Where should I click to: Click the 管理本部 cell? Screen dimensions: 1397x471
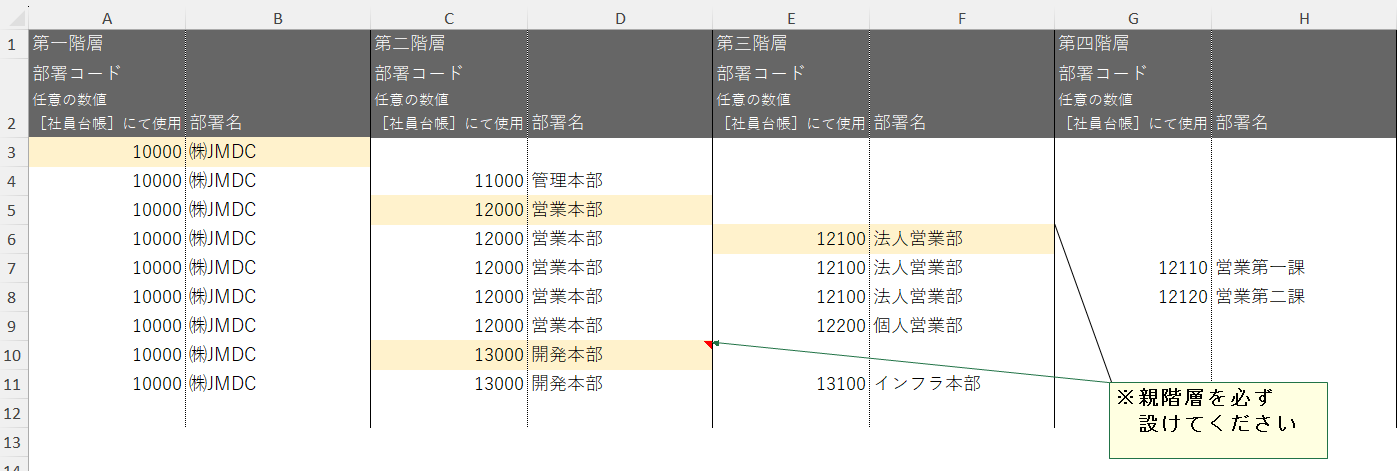[620, 181]
